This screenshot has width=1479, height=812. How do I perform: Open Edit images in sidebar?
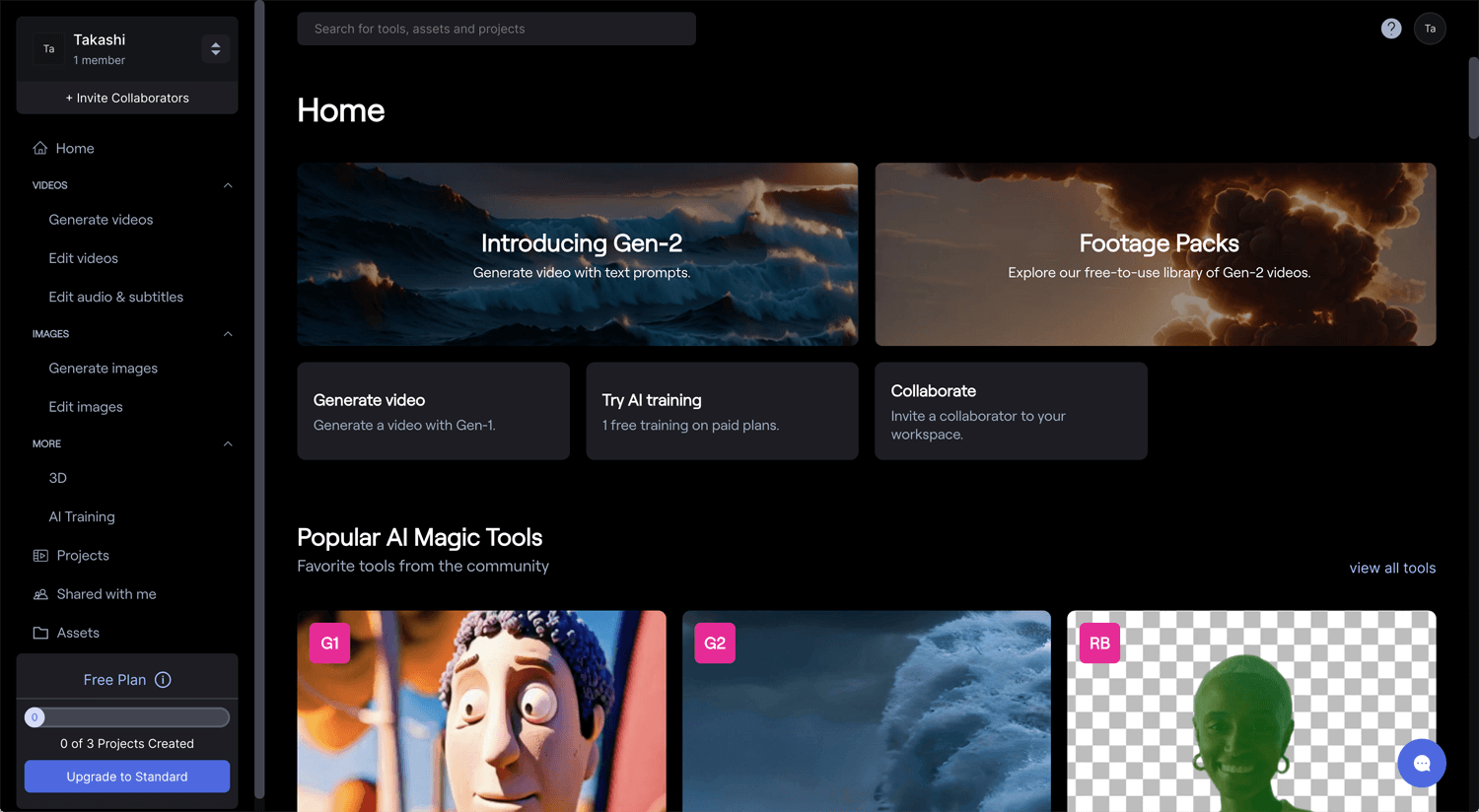(x=86, y=407)
